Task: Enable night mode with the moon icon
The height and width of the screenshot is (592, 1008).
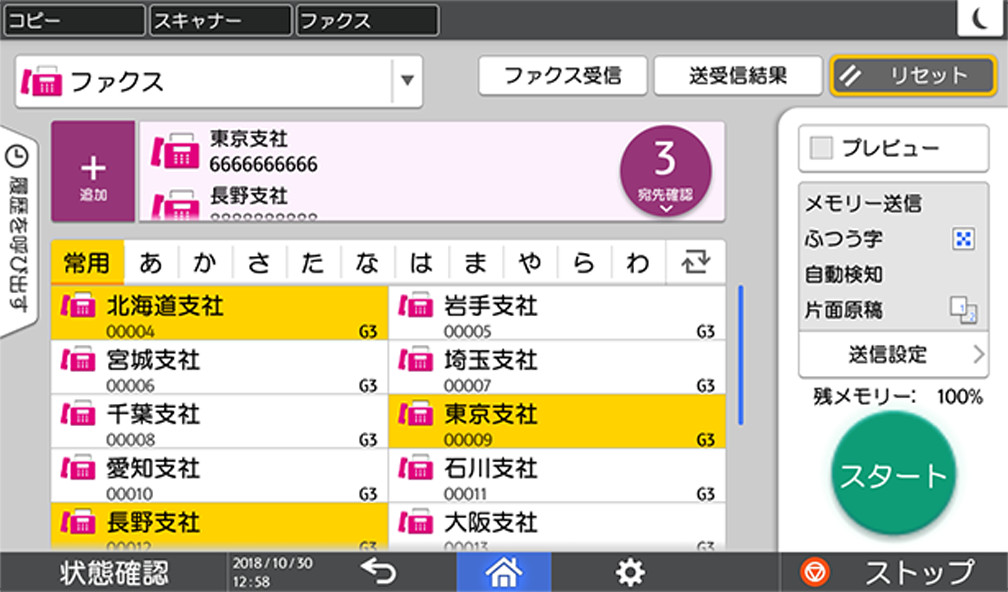Action: [x=981, y=16]
